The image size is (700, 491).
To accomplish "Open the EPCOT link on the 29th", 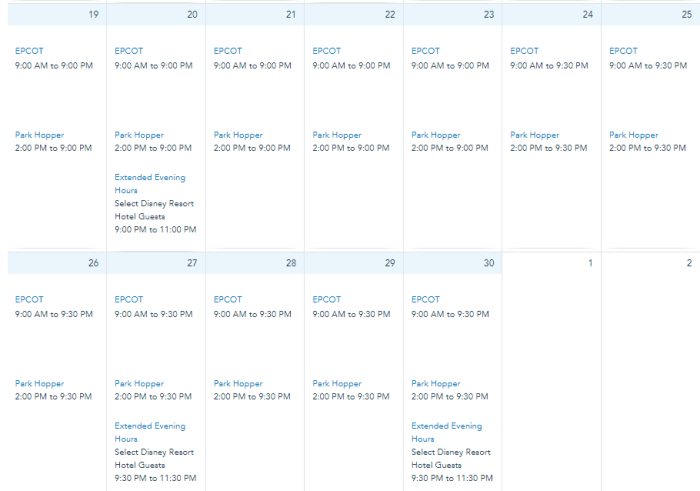I will coord(327,299).
